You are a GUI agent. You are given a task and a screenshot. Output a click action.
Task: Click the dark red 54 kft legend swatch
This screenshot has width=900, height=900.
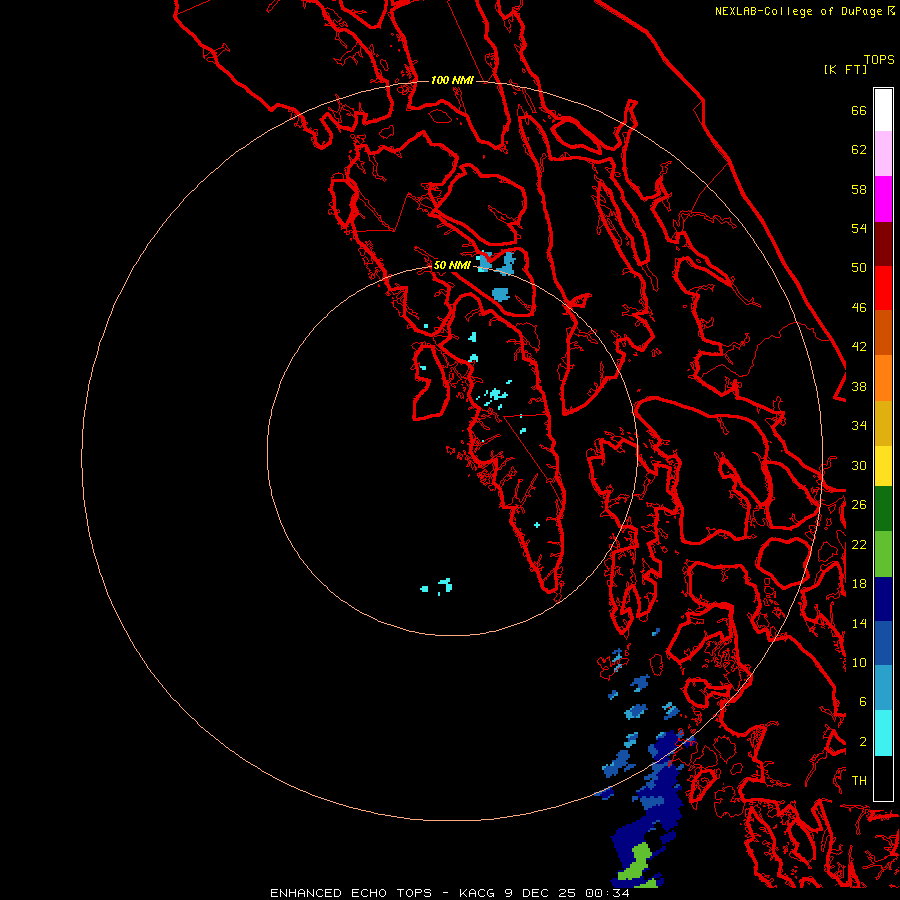(883, 244)
